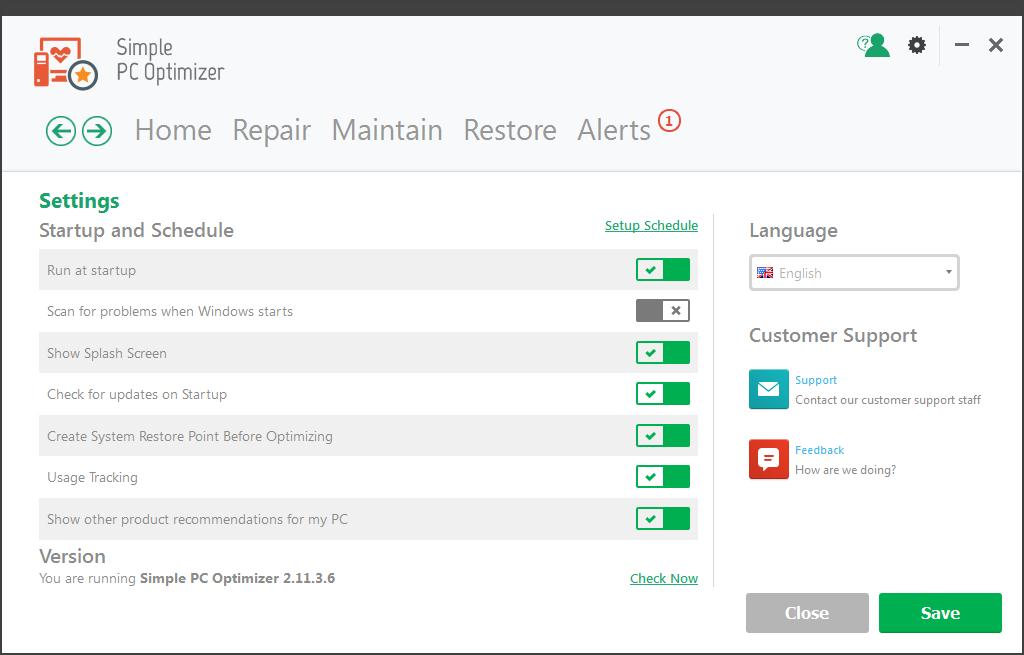Click the Setup Schedule link
The width and height of the screenshot is (1024, 655).
point(651,225)
